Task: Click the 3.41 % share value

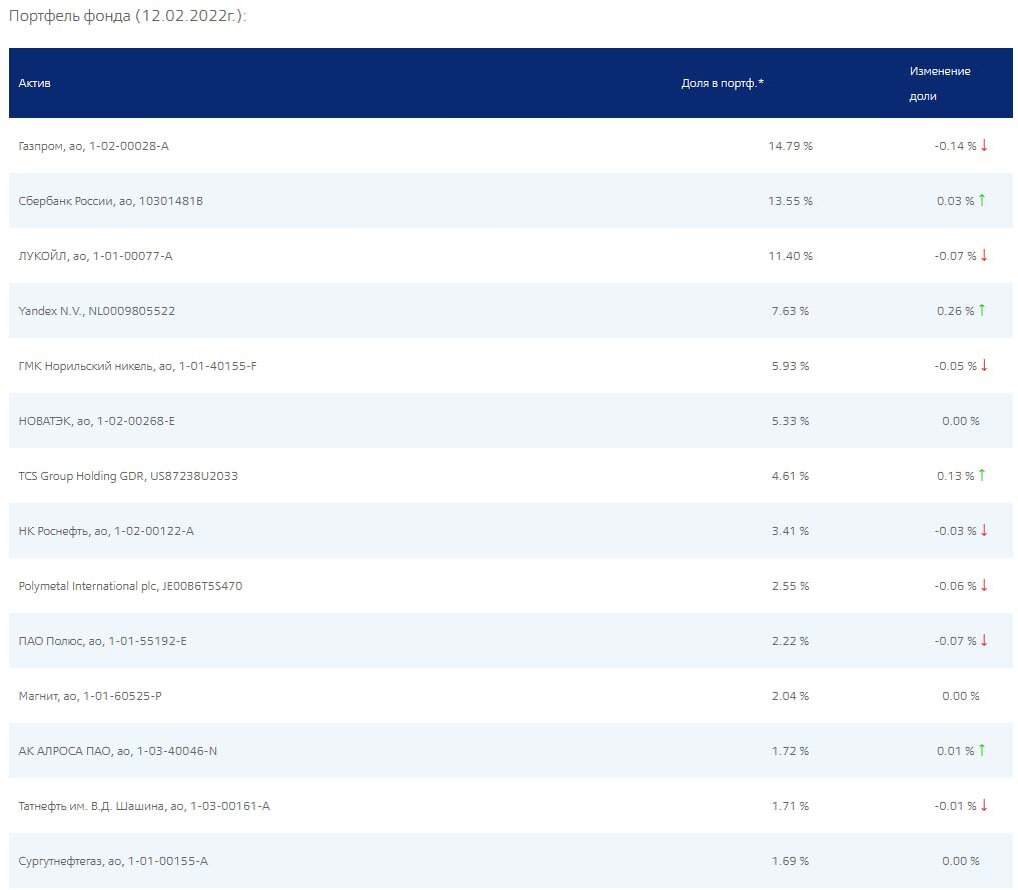Action: (x=790, y=531)
